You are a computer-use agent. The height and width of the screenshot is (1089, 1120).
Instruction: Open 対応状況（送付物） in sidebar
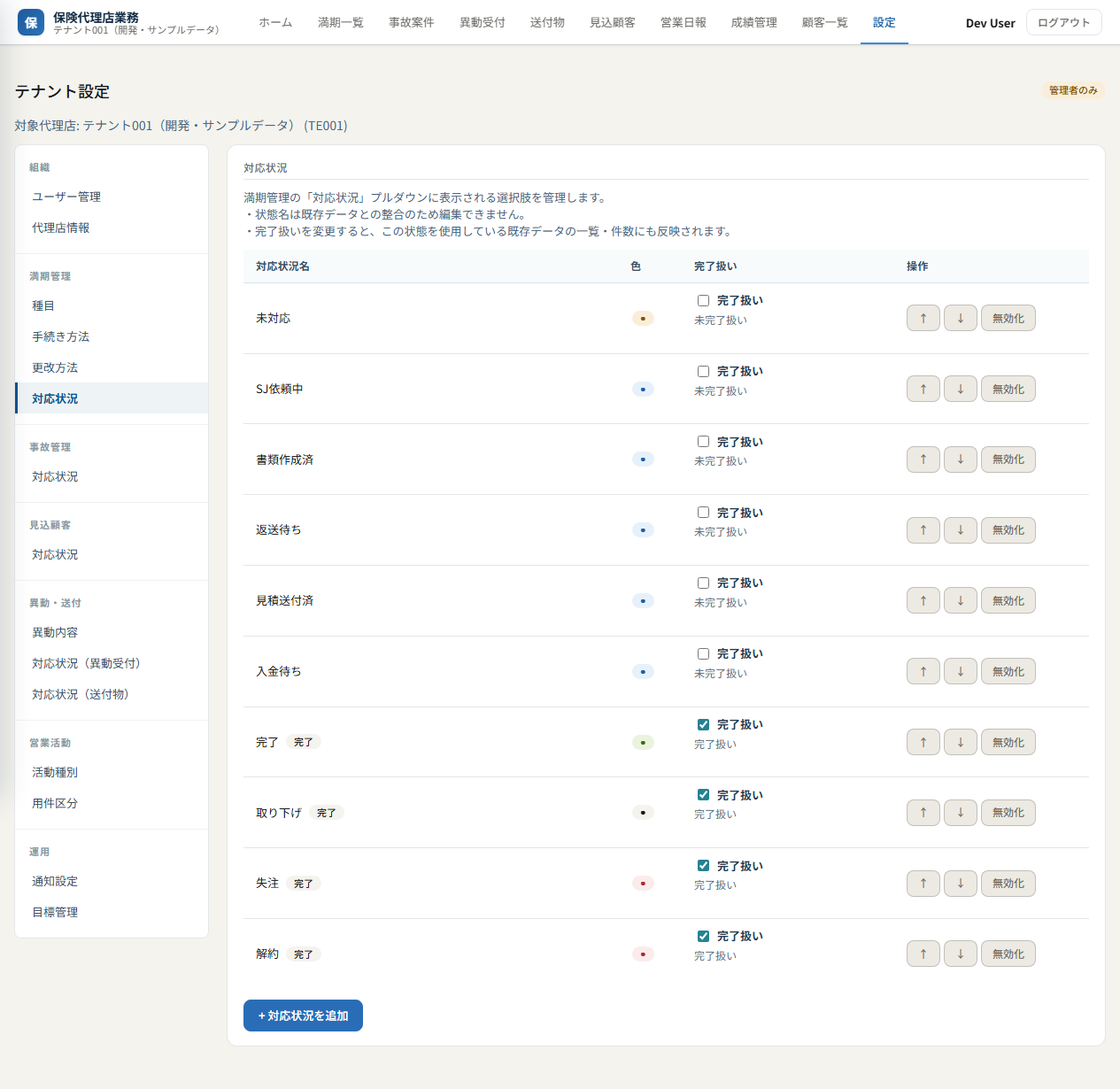[x=112, y=694]
